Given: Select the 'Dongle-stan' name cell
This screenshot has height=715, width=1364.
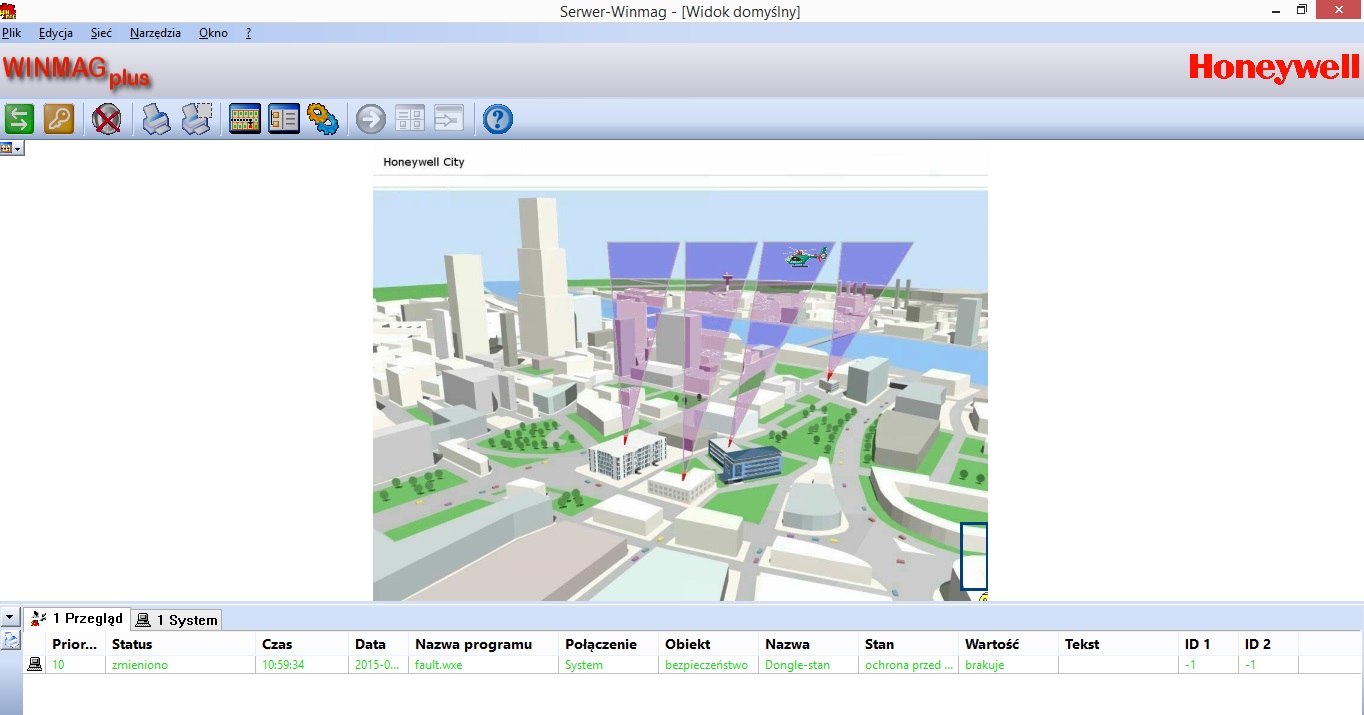Looking at the screenshot, I should [x=809, y=664].
